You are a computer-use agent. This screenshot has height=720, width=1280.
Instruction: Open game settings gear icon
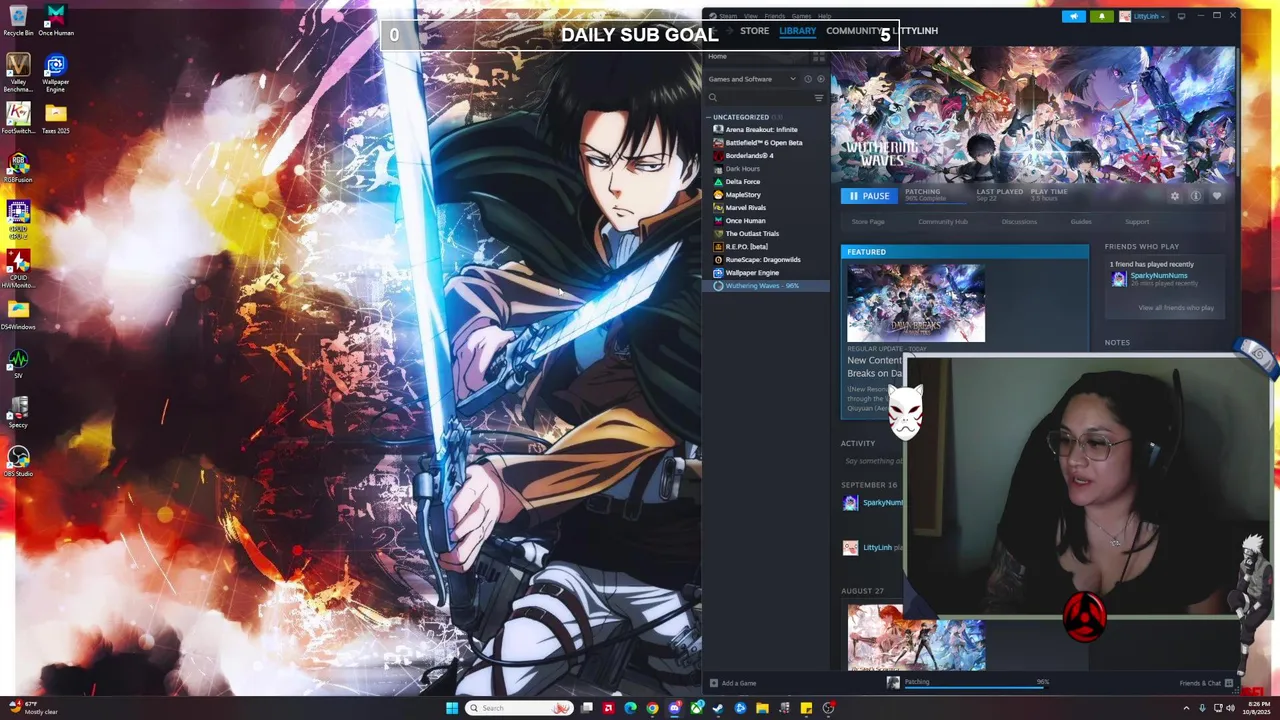click(1175, 196)
